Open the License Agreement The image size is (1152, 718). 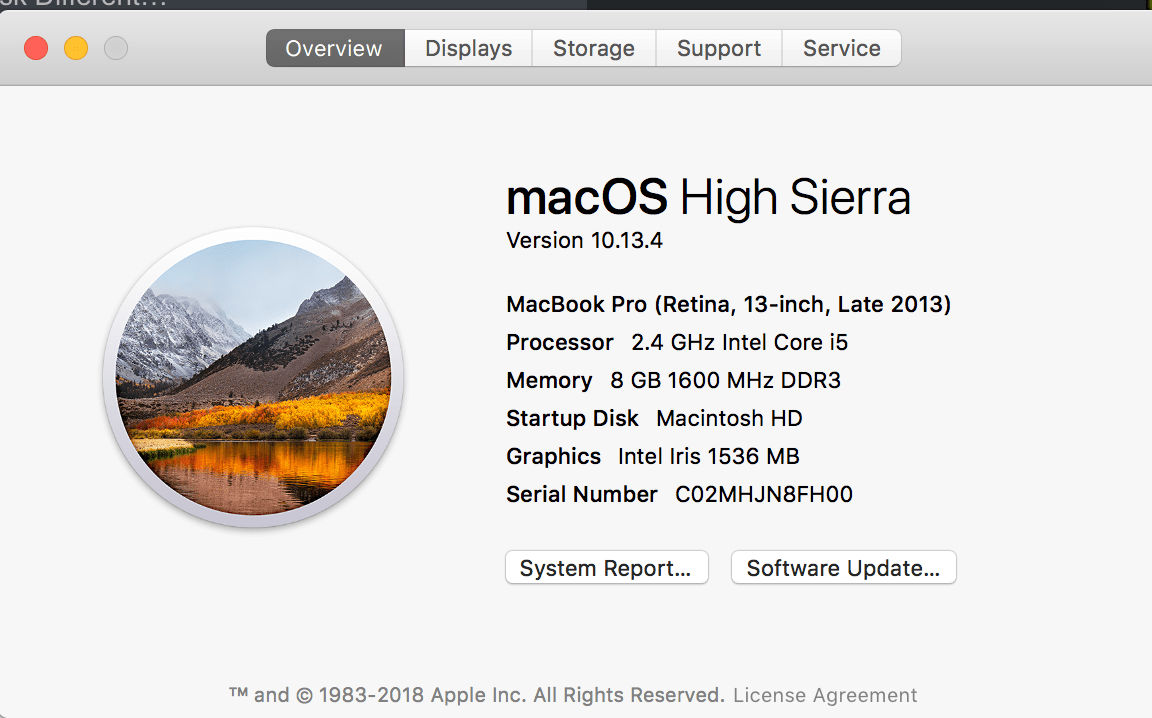(x=824, y=694)
